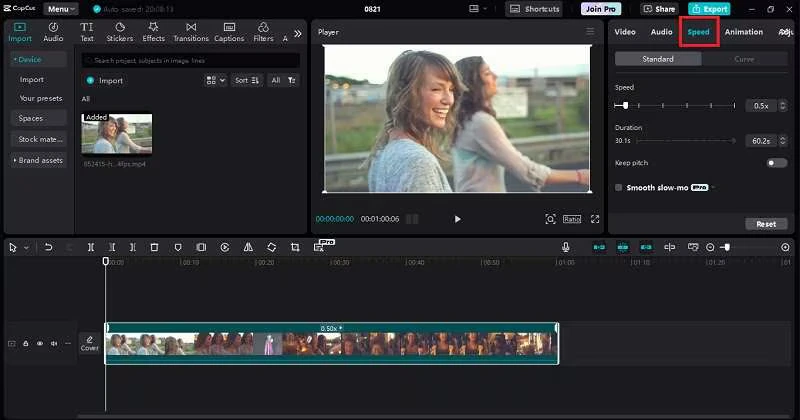Screen dimensions: 800x420
Task: Click the search project input field
Action: [x=191, y=60]
